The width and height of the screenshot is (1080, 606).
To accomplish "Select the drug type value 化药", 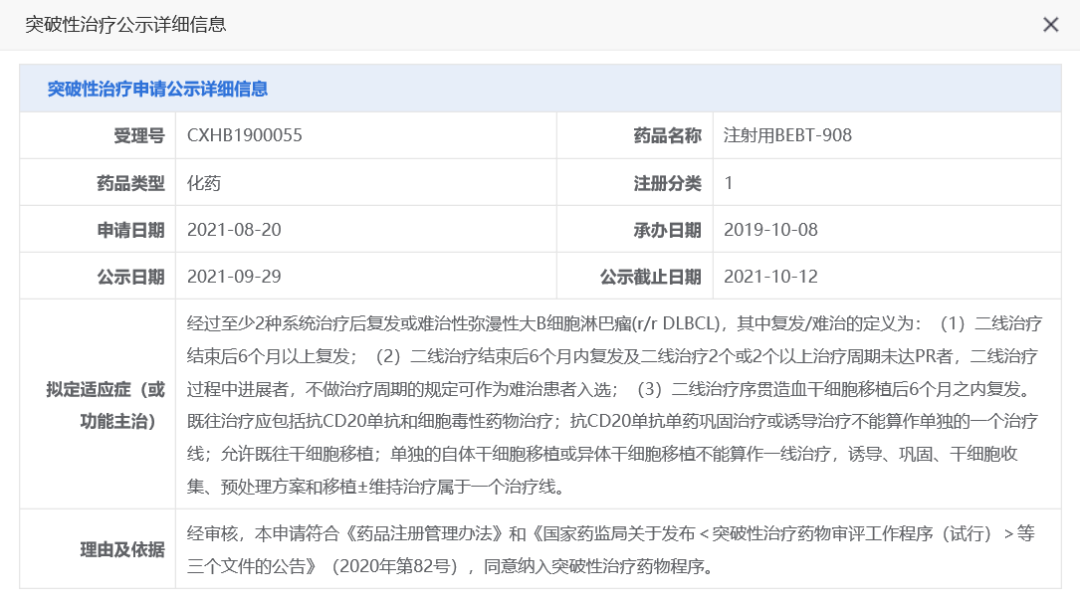I will pyautogui.click(x=204, y=183).
